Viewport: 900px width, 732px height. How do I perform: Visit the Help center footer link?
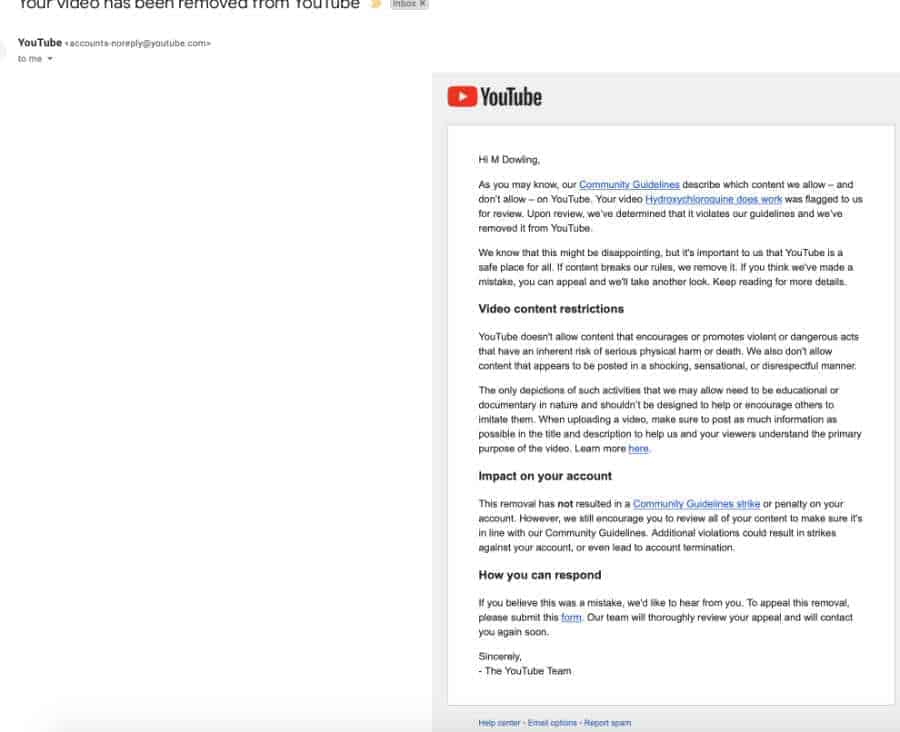point(499,723)
